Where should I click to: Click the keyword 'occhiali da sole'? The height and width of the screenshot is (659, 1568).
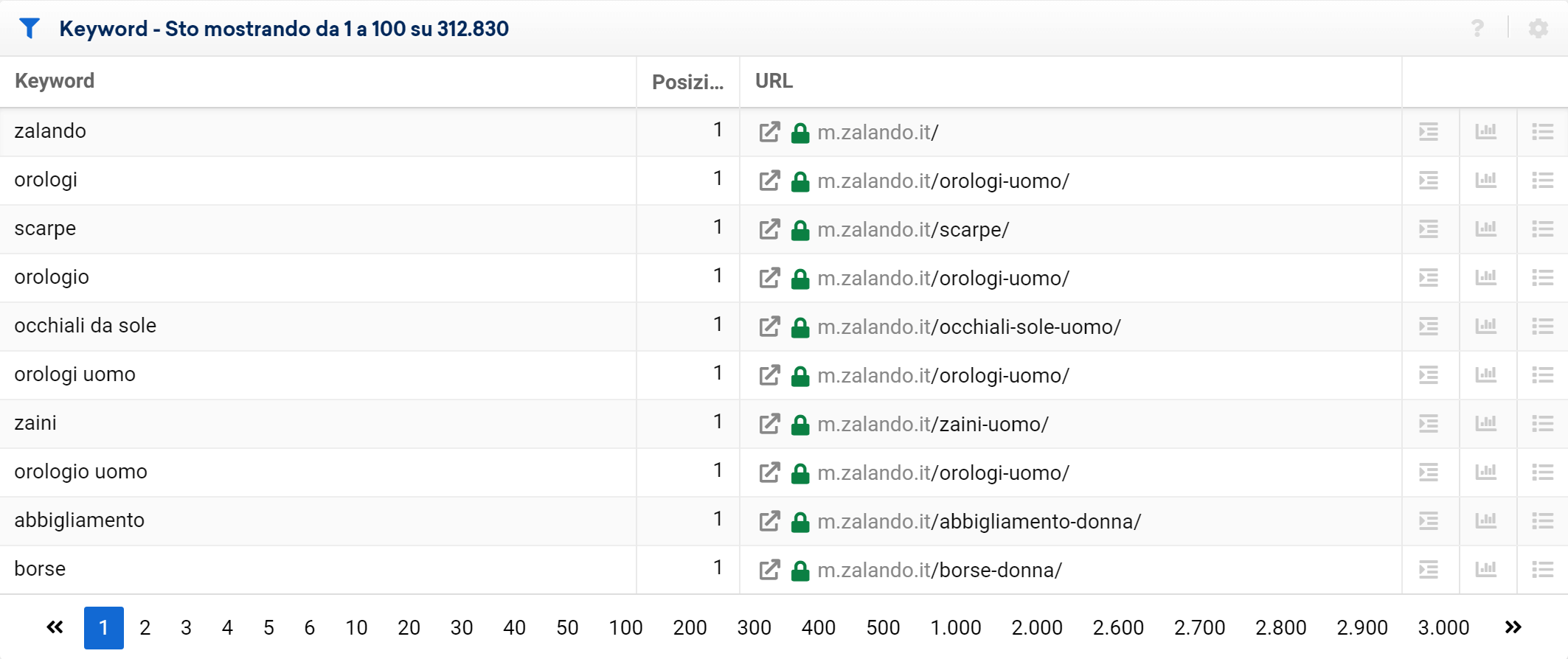coord(86,326)
